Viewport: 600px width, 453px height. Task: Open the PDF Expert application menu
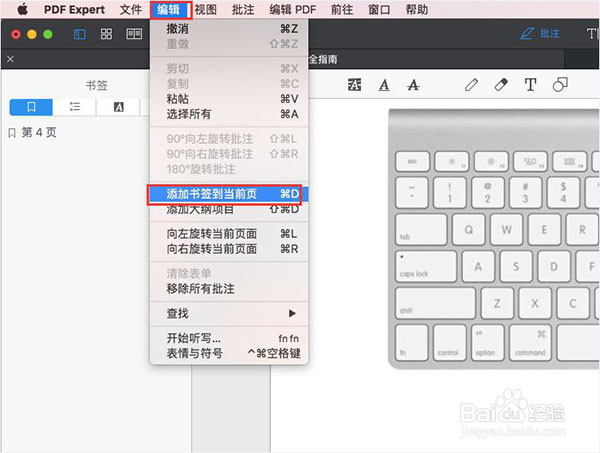point(74,10)
